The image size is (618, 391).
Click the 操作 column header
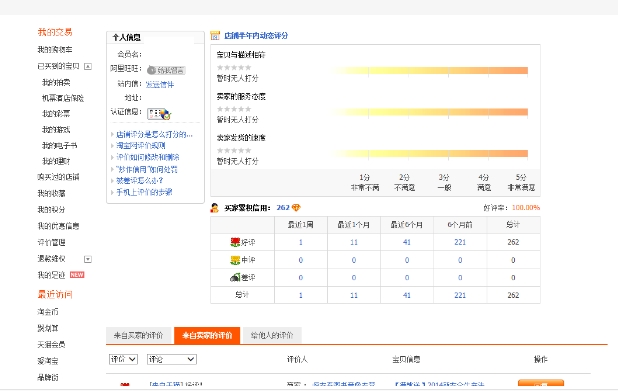[x=540, y=359]
